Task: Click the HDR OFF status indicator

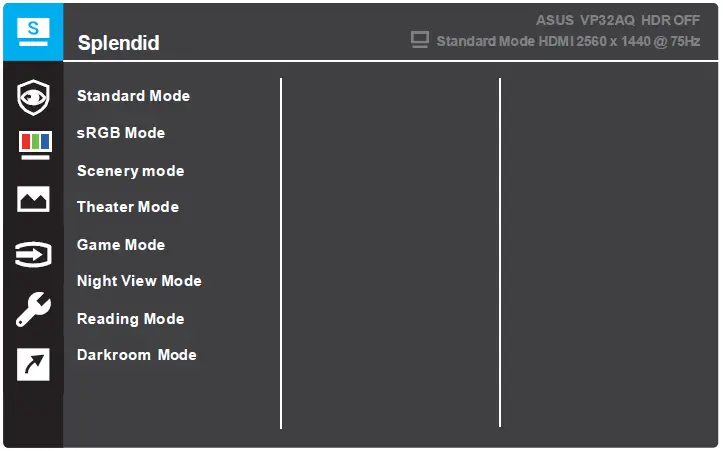Action: 670,20
